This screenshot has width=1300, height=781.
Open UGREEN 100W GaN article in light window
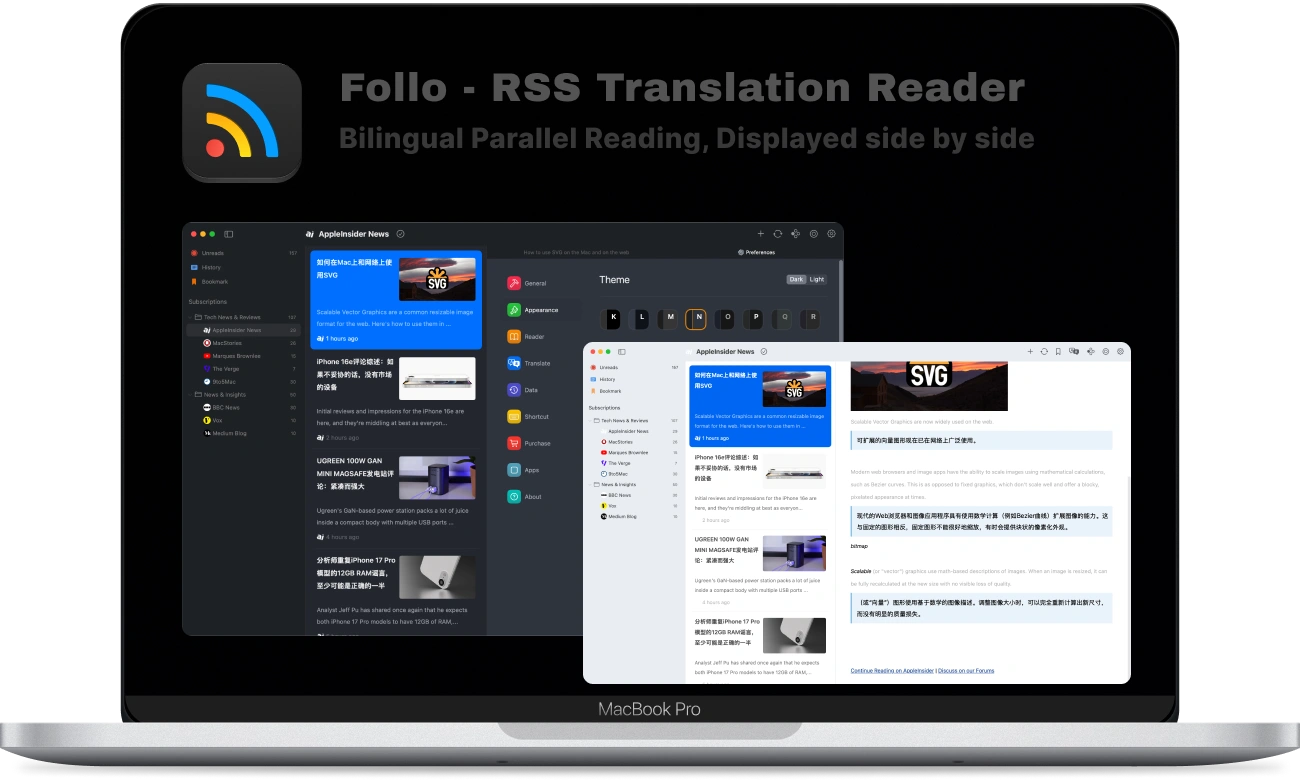[x=760, y=570]
